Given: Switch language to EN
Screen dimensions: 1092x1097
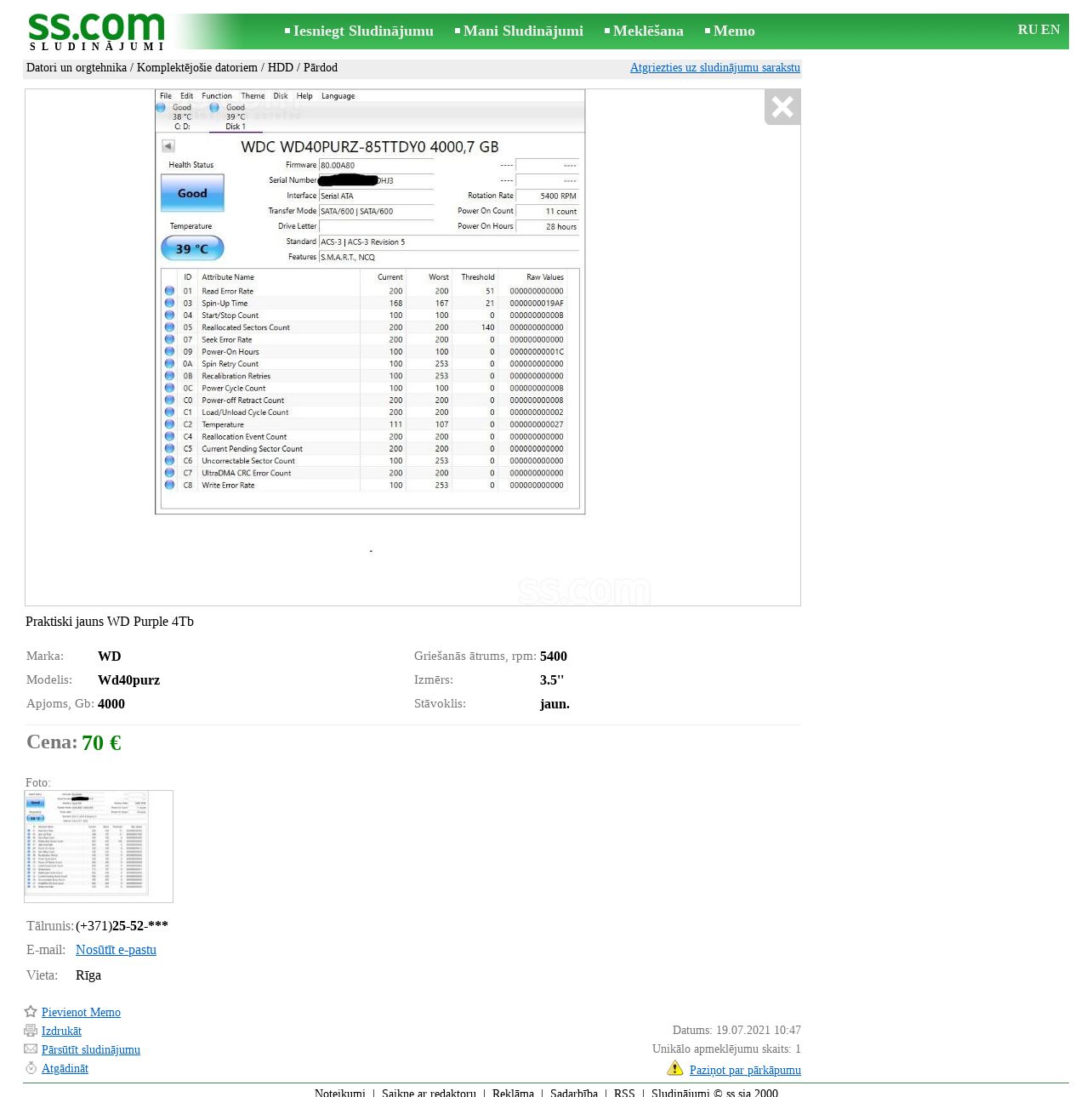Looking at the screenshot, I should 1050,30.
